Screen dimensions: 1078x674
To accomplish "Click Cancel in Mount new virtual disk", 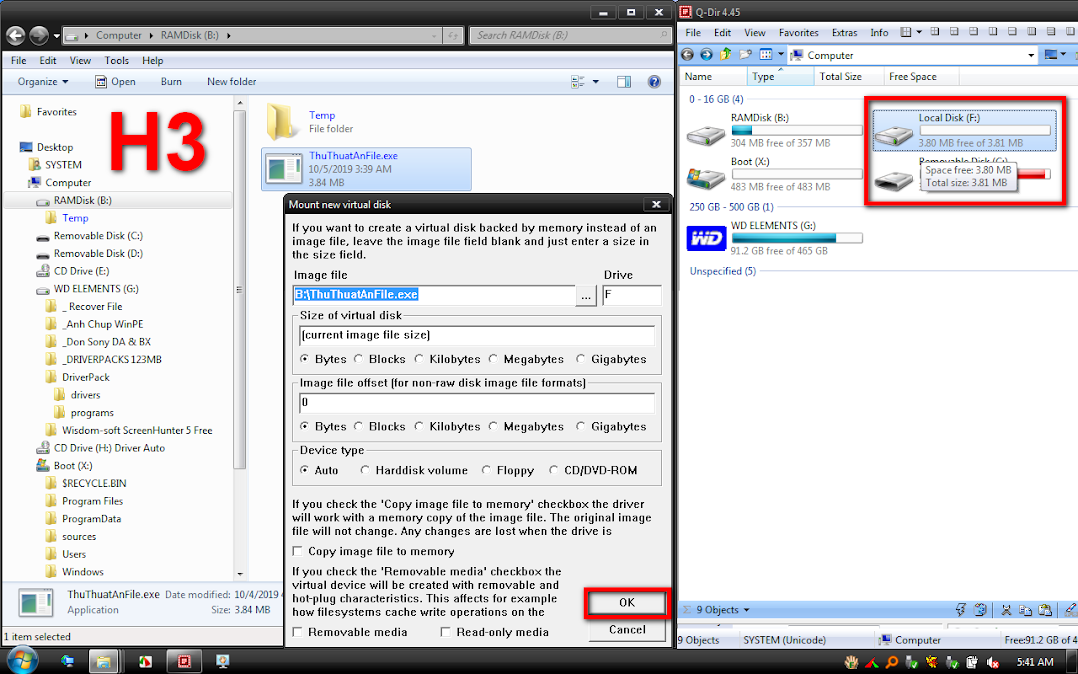I will [626, 629].
